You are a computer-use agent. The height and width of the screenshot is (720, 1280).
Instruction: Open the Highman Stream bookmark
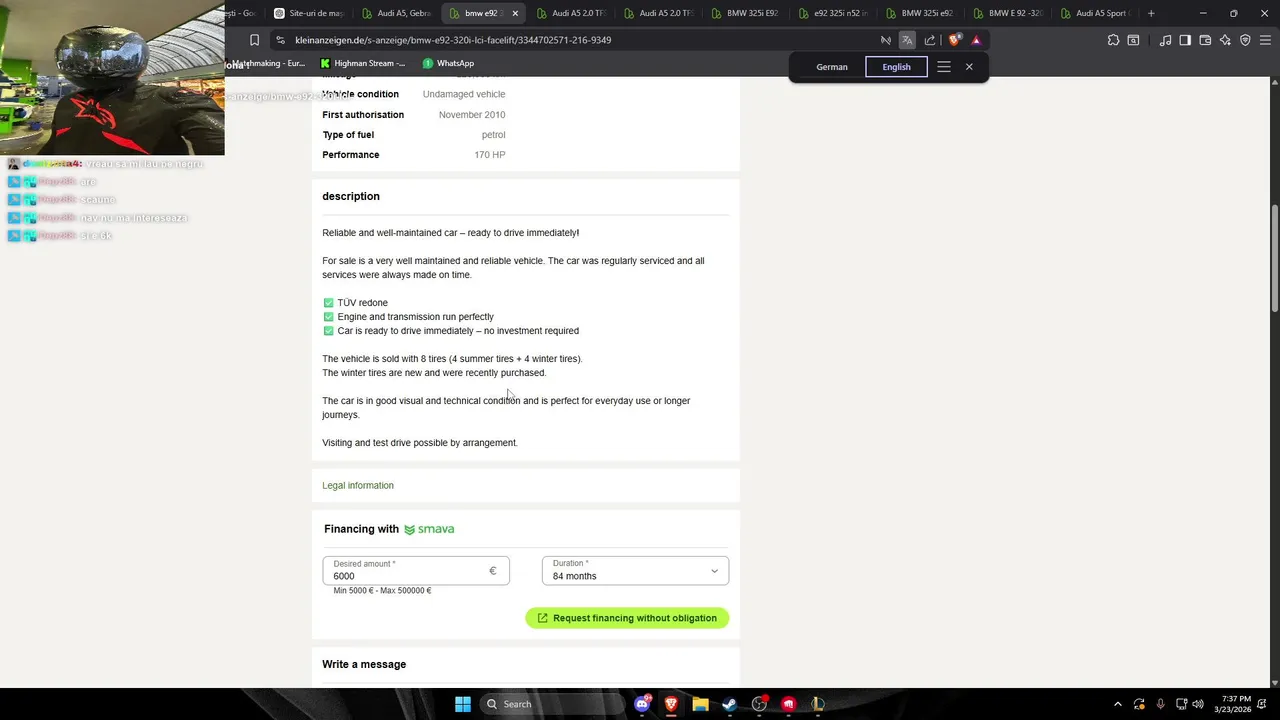[x=362, y=63]
